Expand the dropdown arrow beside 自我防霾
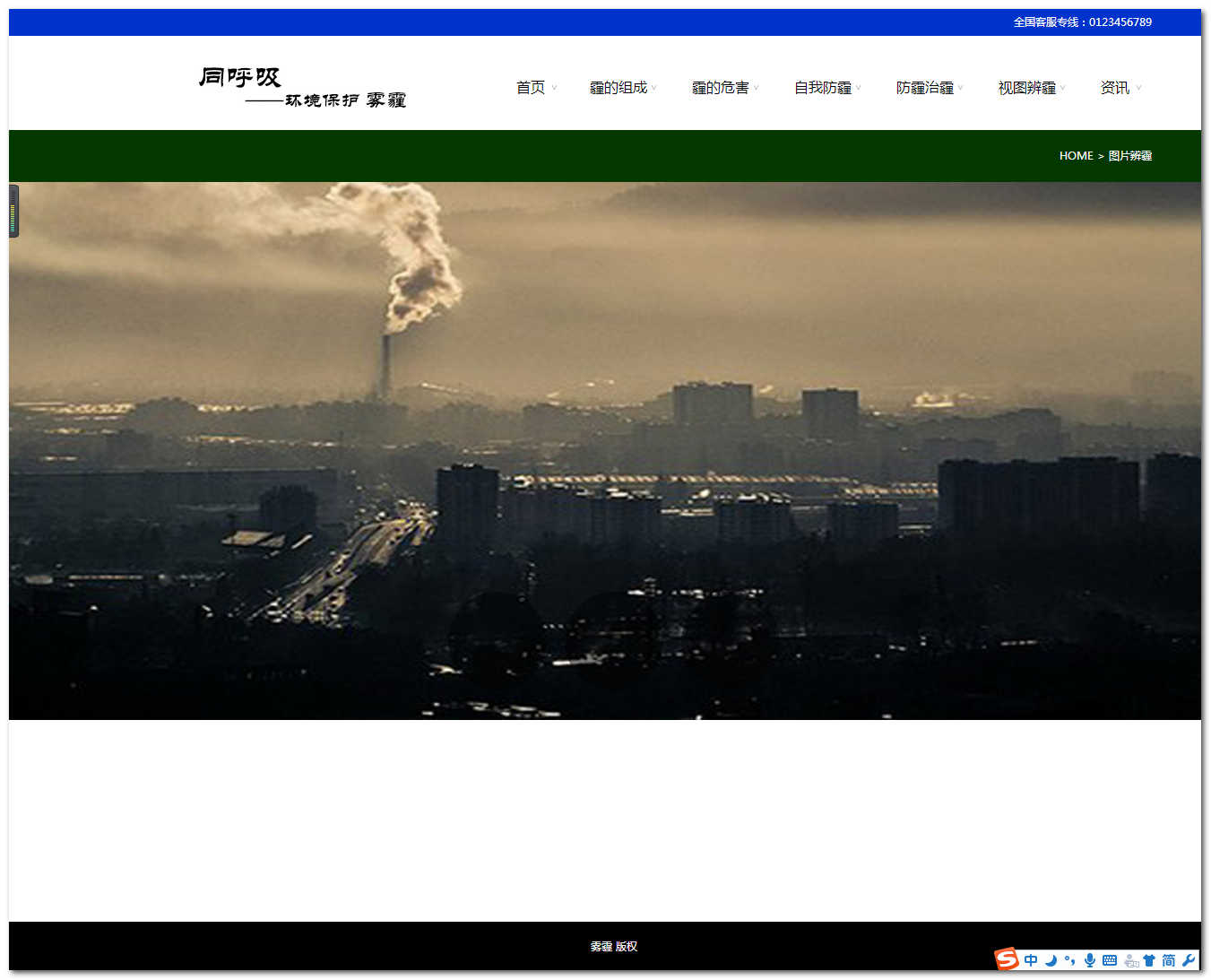Viewport: 1211px width, 980px height. point(859,88)
